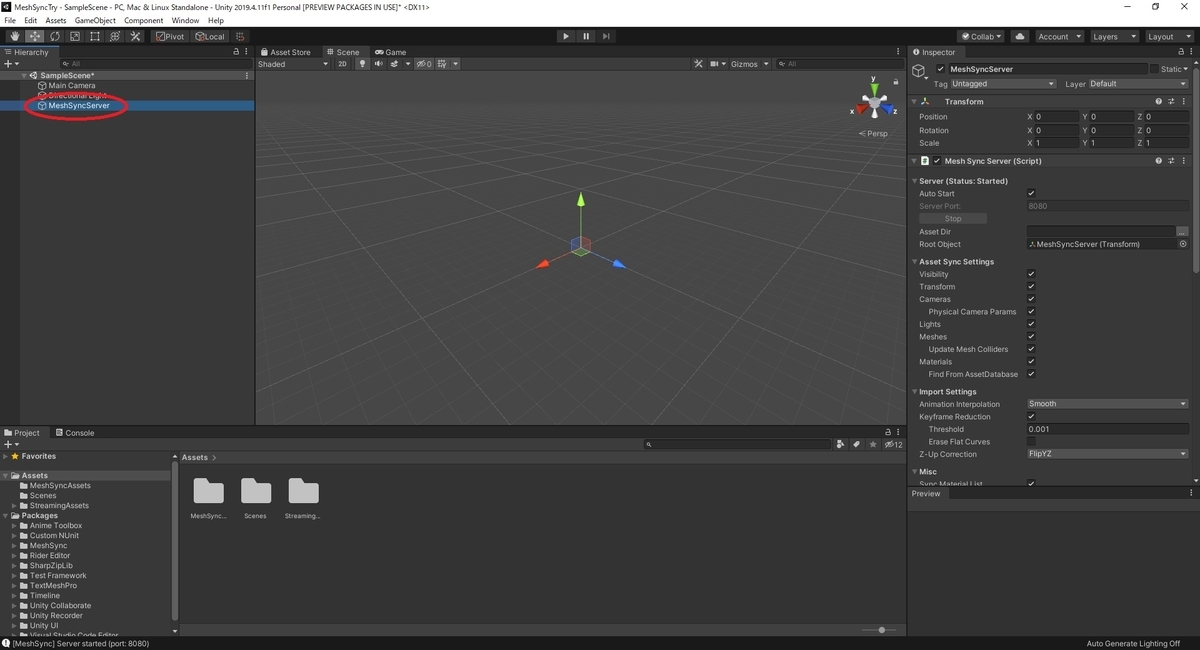Click the Stop button in Mesh Sync Server
The image size is (1200, 650).
[x=952, y=218]
